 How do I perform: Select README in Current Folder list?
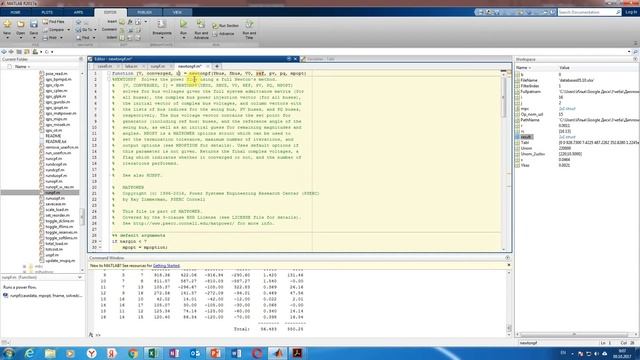53,136
